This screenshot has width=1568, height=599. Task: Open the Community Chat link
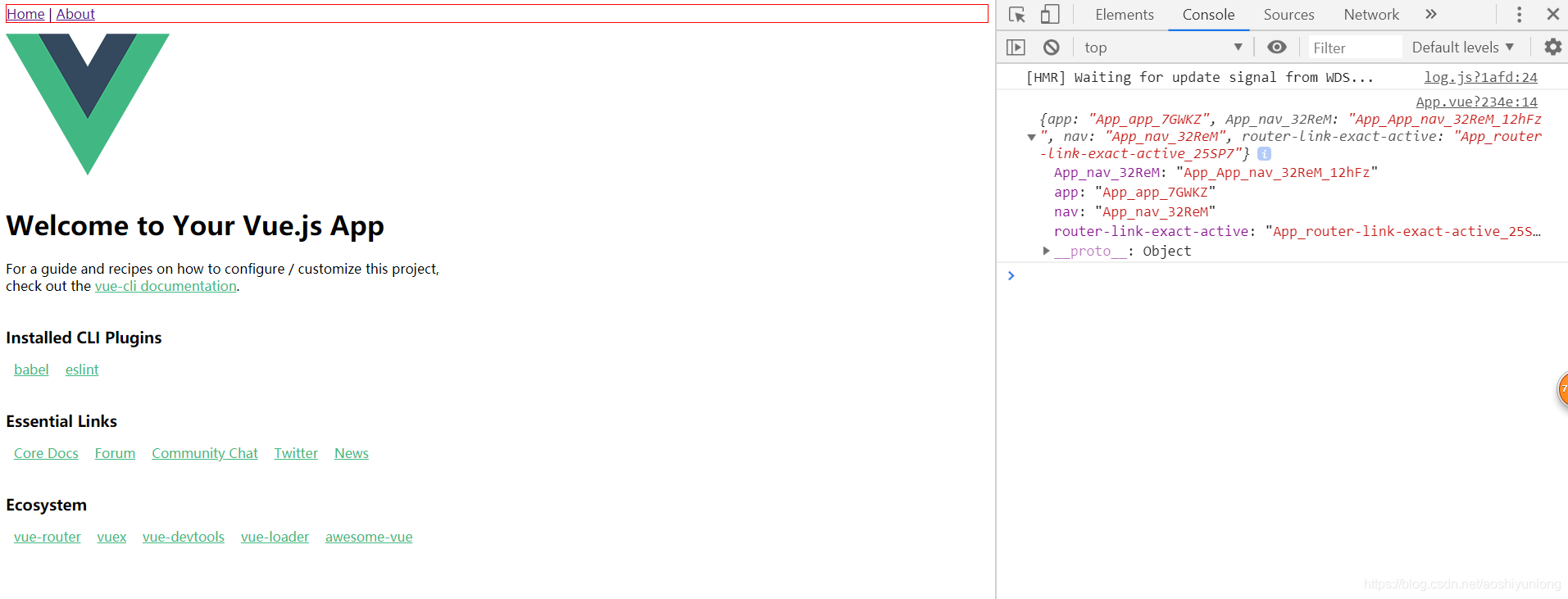(205, 453)
